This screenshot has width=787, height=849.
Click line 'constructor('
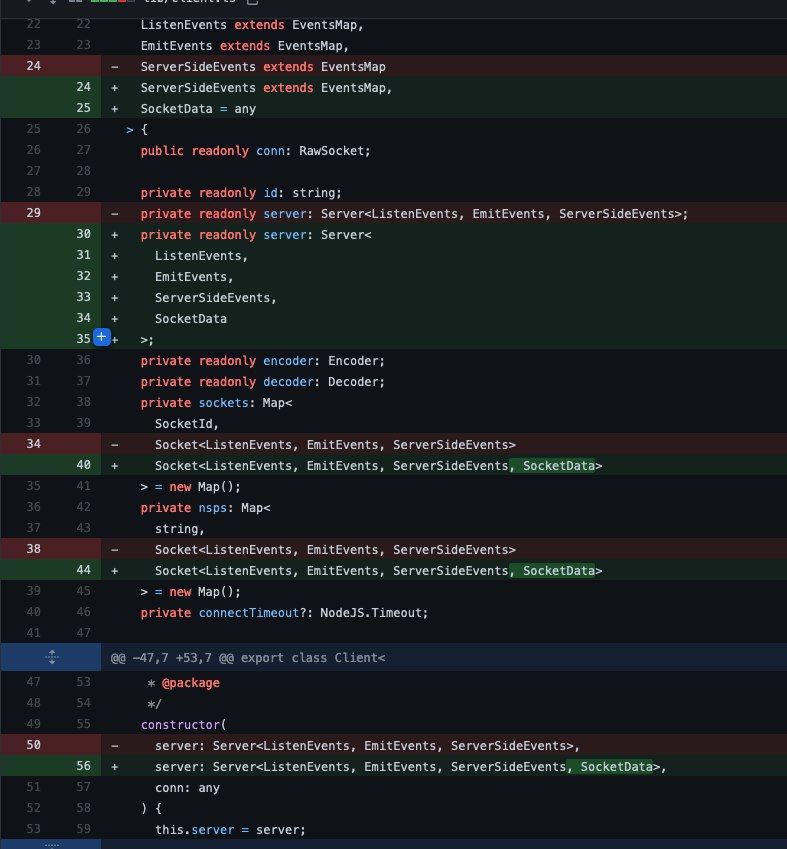(x=184, y=725)
